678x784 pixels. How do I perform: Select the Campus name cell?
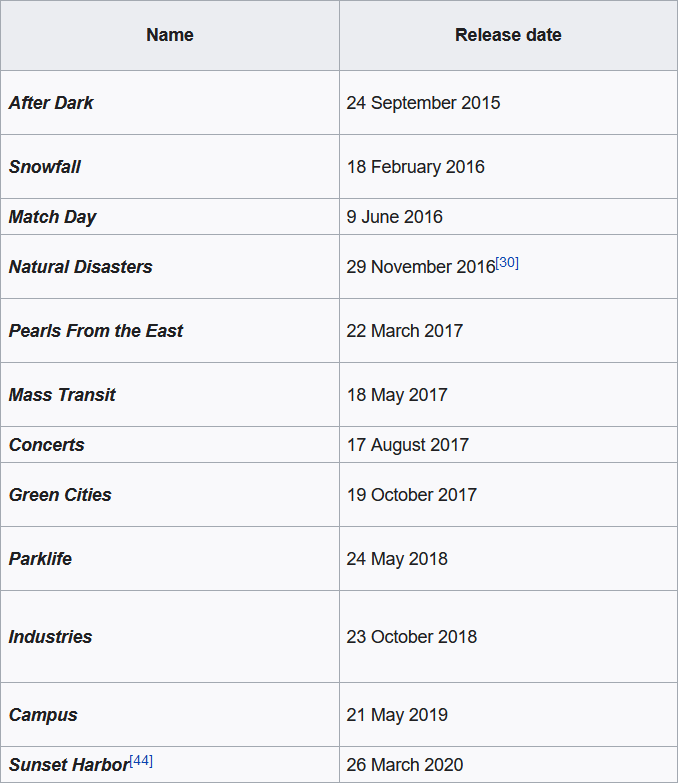click(x=170, y=714)
